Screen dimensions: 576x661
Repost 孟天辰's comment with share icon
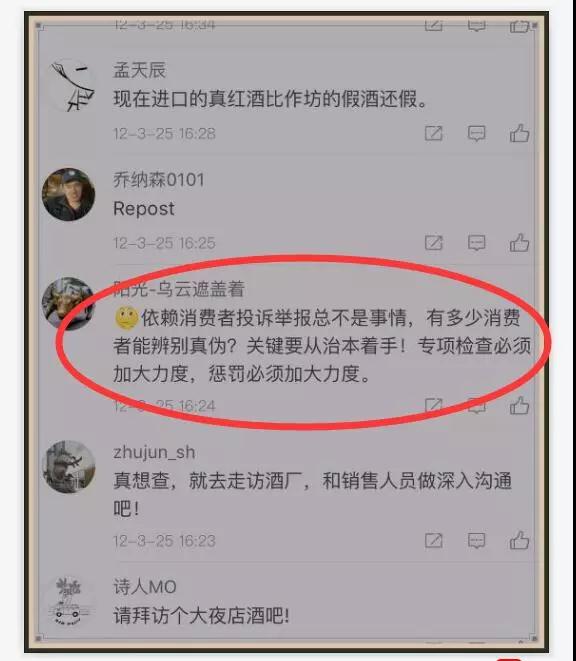(x=433, y=133)
